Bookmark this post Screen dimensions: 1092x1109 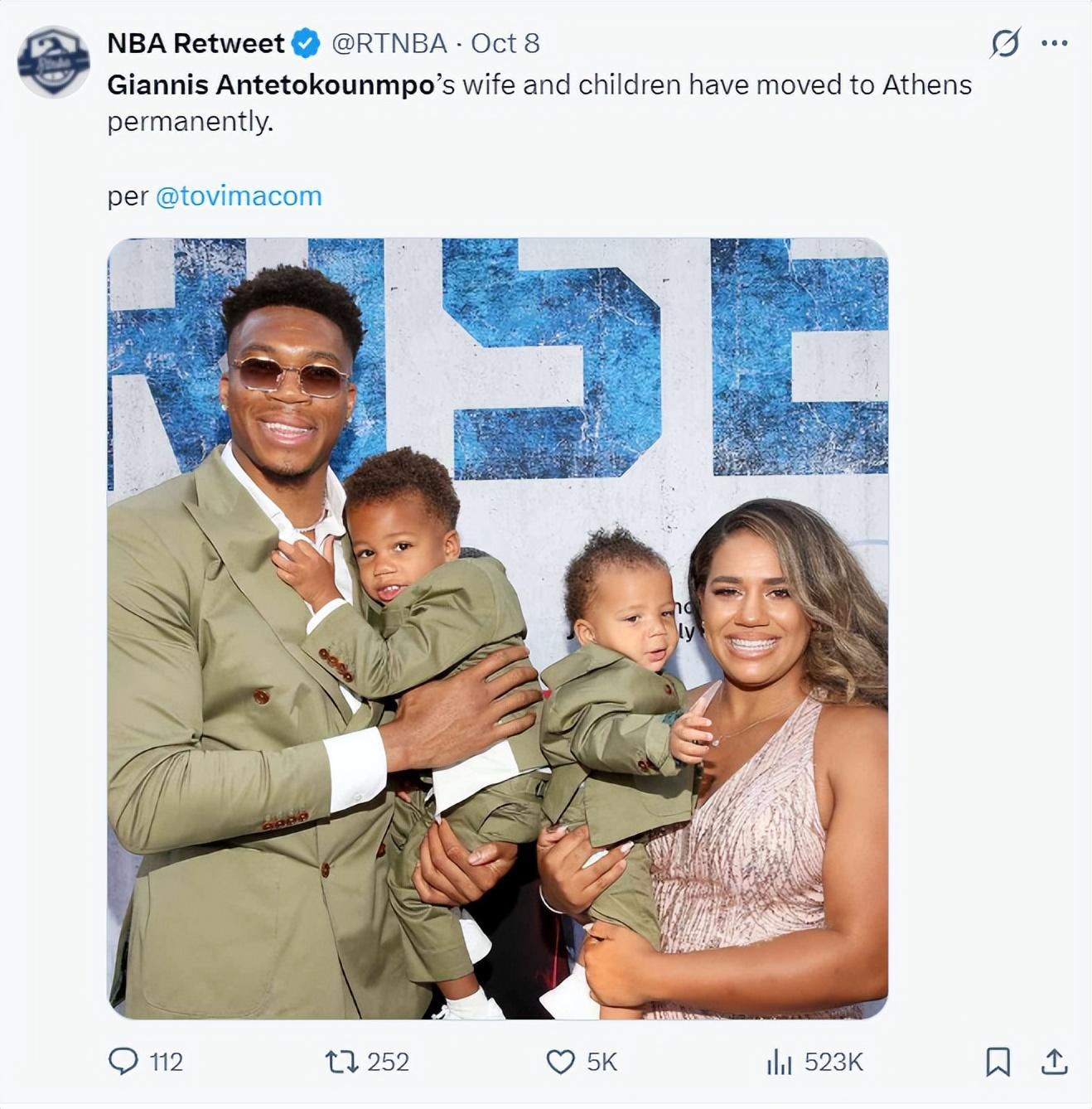[x=998, y=1062]
